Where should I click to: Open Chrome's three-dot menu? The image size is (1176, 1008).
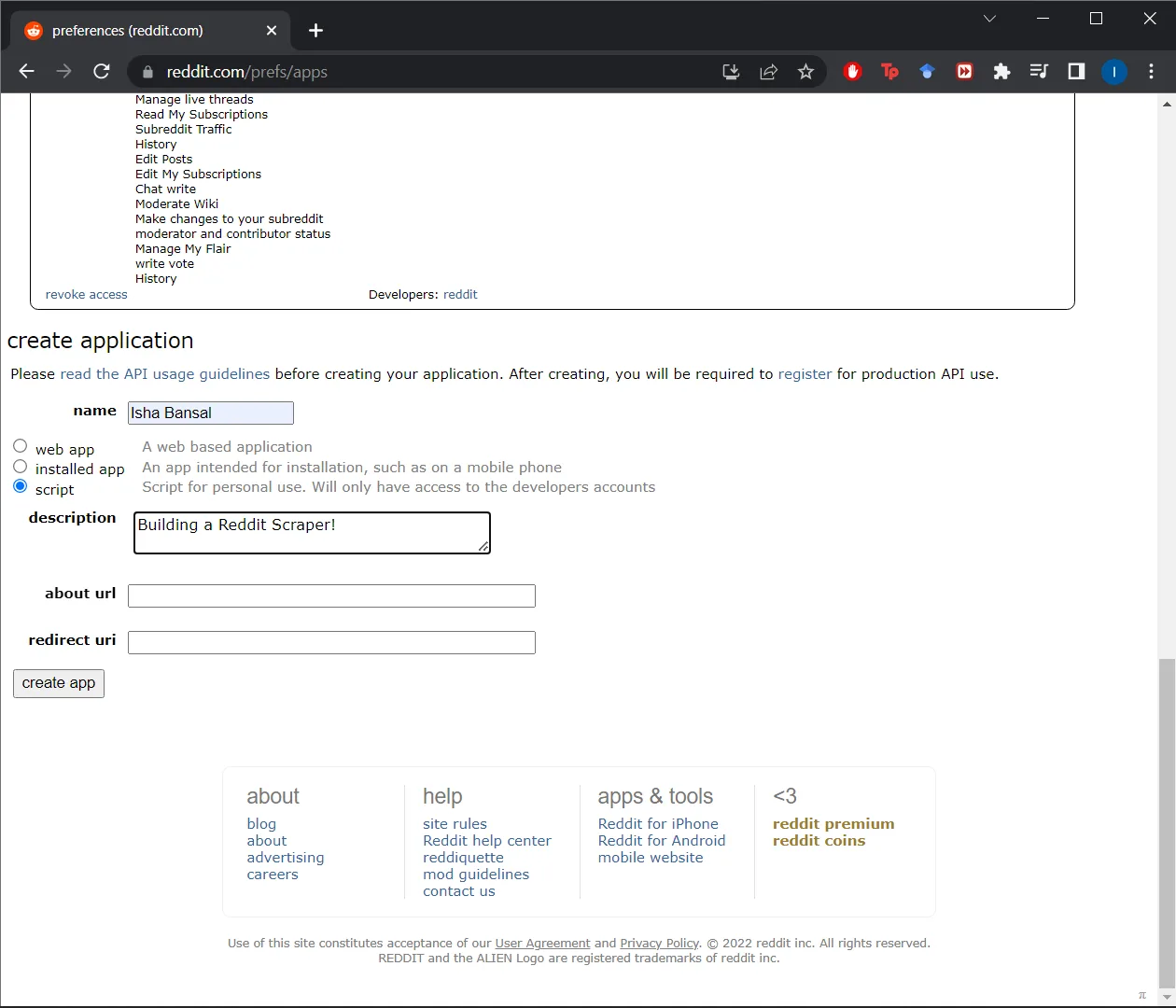tap(1151, 72)
